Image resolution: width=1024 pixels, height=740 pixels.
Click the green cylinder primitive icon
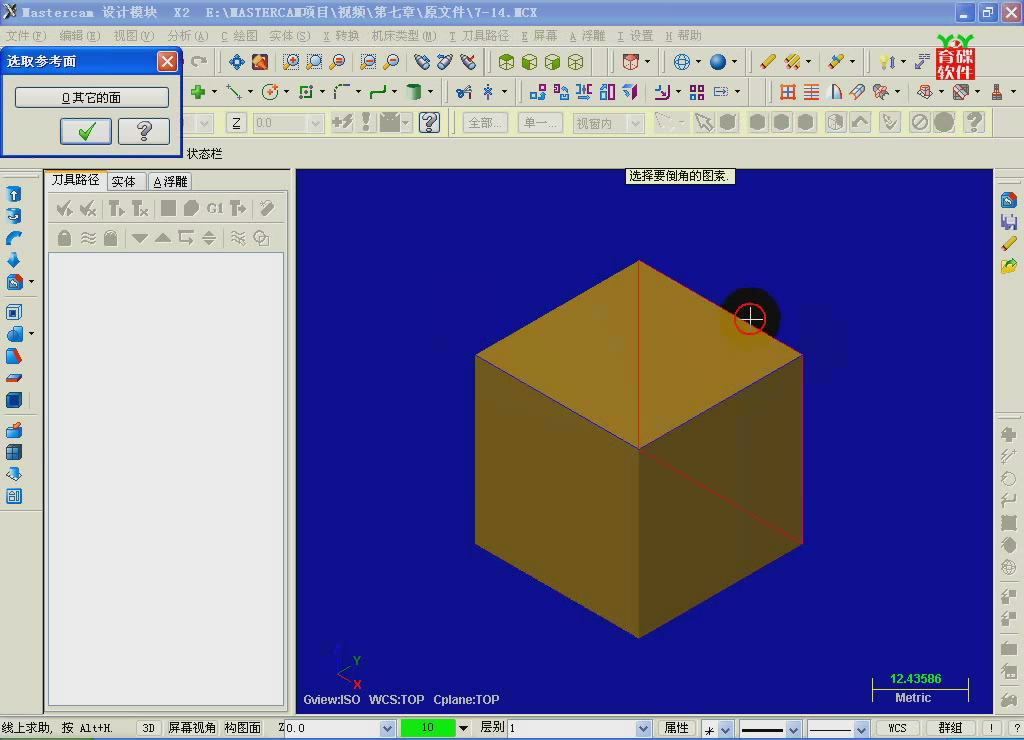pos(413,92)
